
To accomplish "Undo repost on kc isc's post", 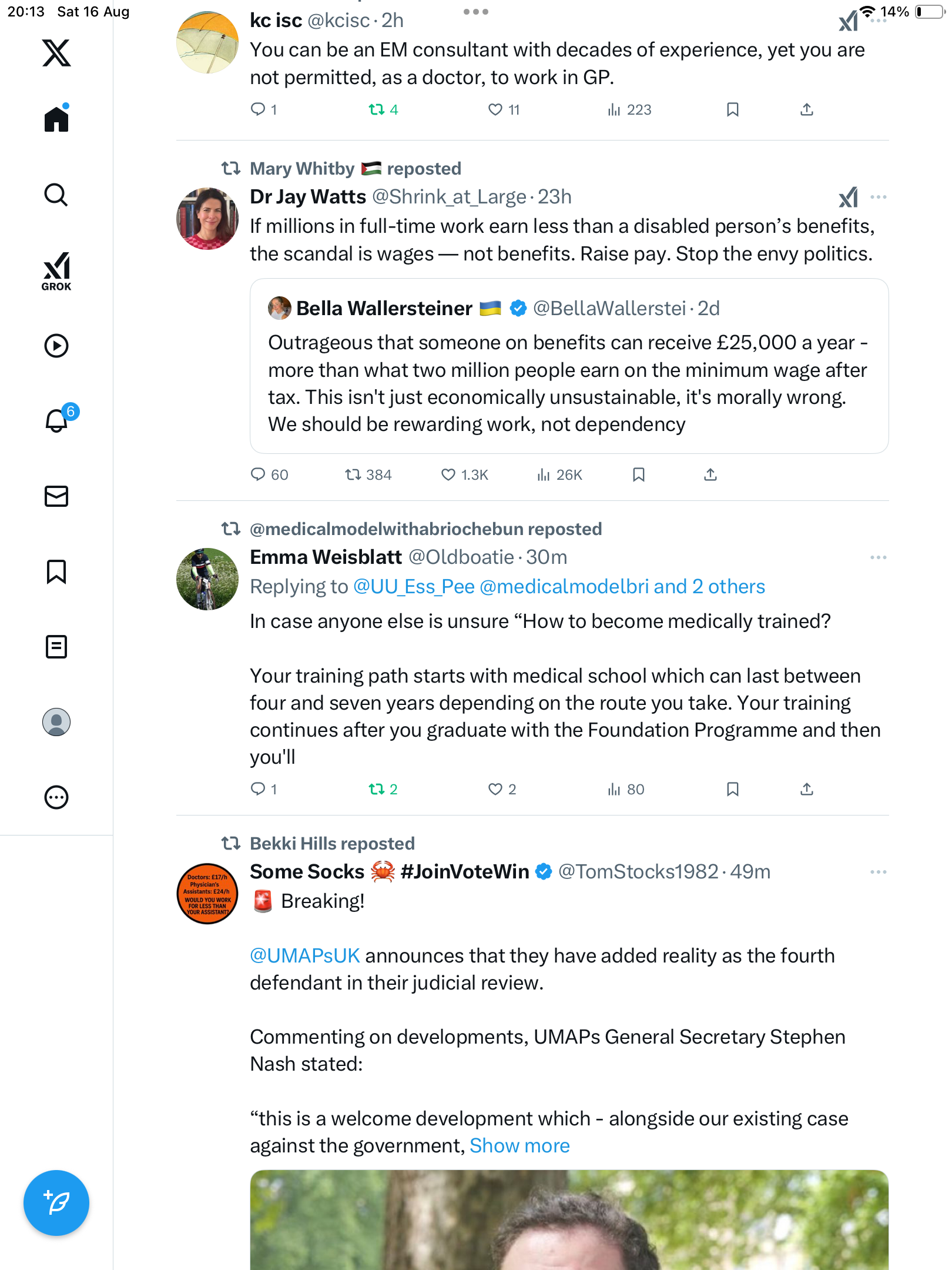I will point(377,110).
